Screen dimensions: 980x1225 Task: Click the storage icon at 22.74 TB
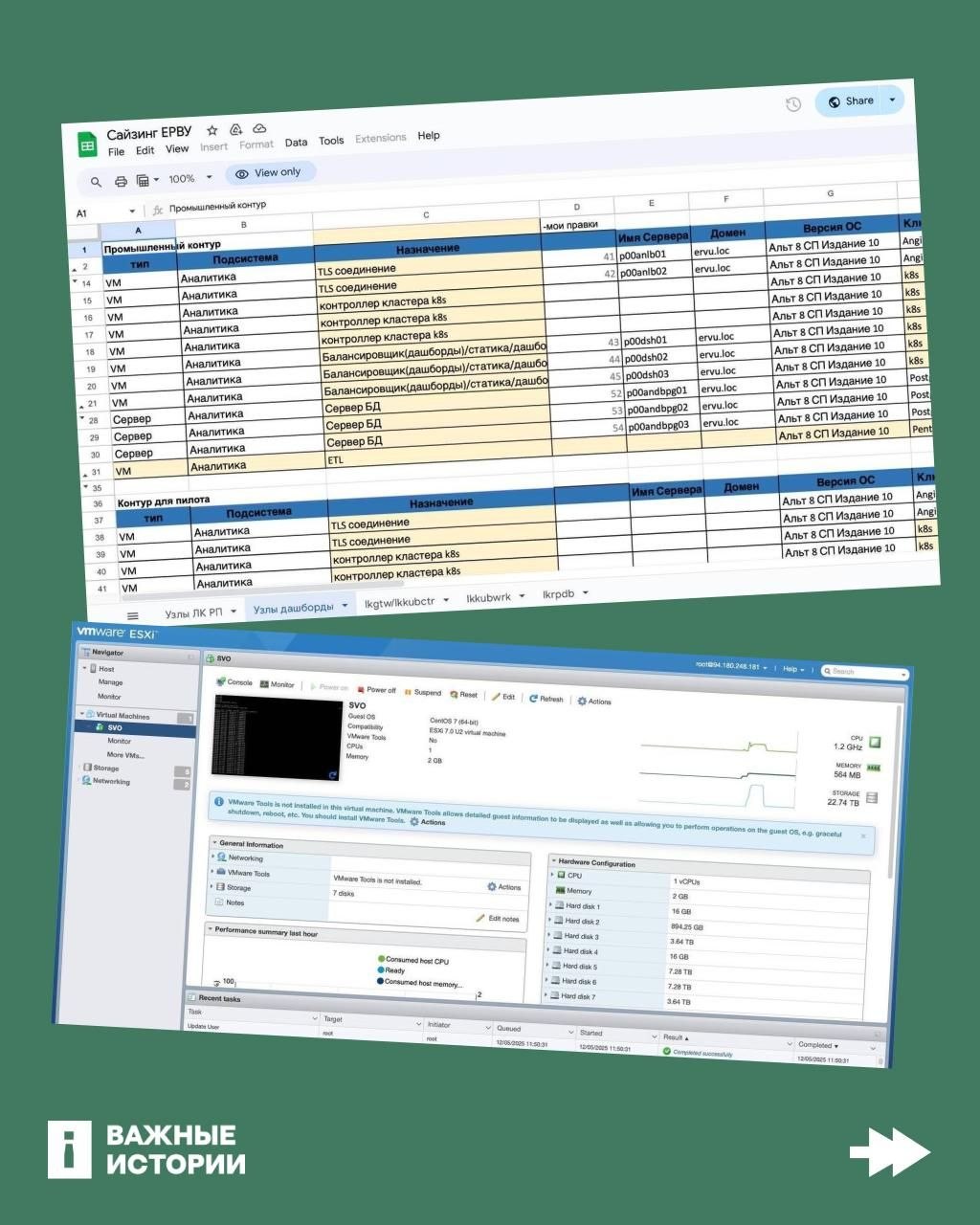872,798
